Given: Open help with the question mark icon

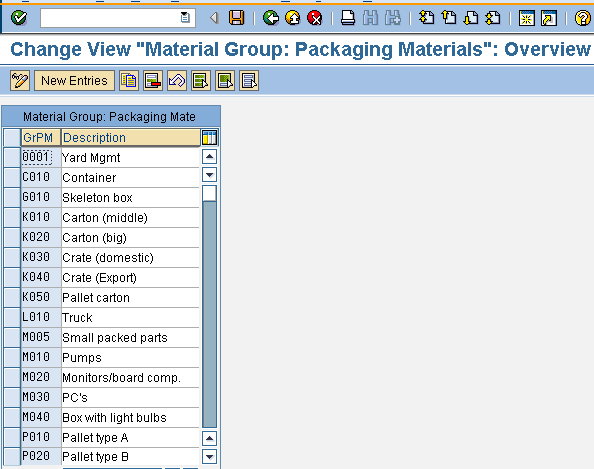Looking at the screenshot, I should (x=582, y=18).
